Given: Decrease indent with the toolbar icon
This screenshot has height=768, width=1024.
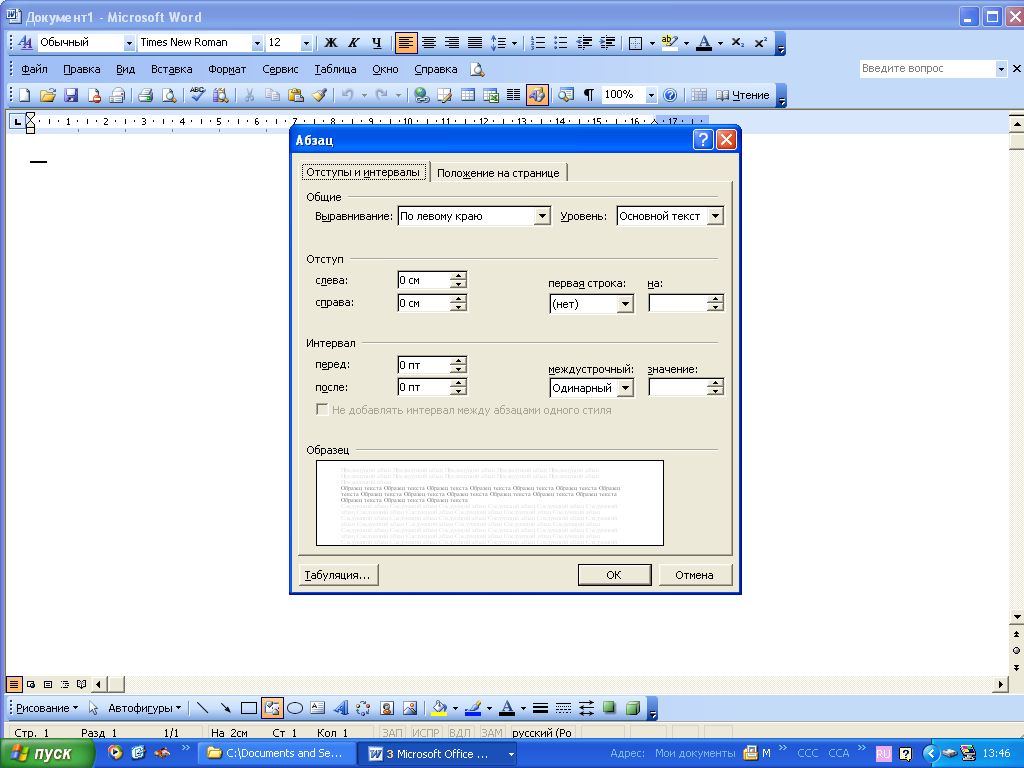Looking at the screenshot, I should coord(584,43).
